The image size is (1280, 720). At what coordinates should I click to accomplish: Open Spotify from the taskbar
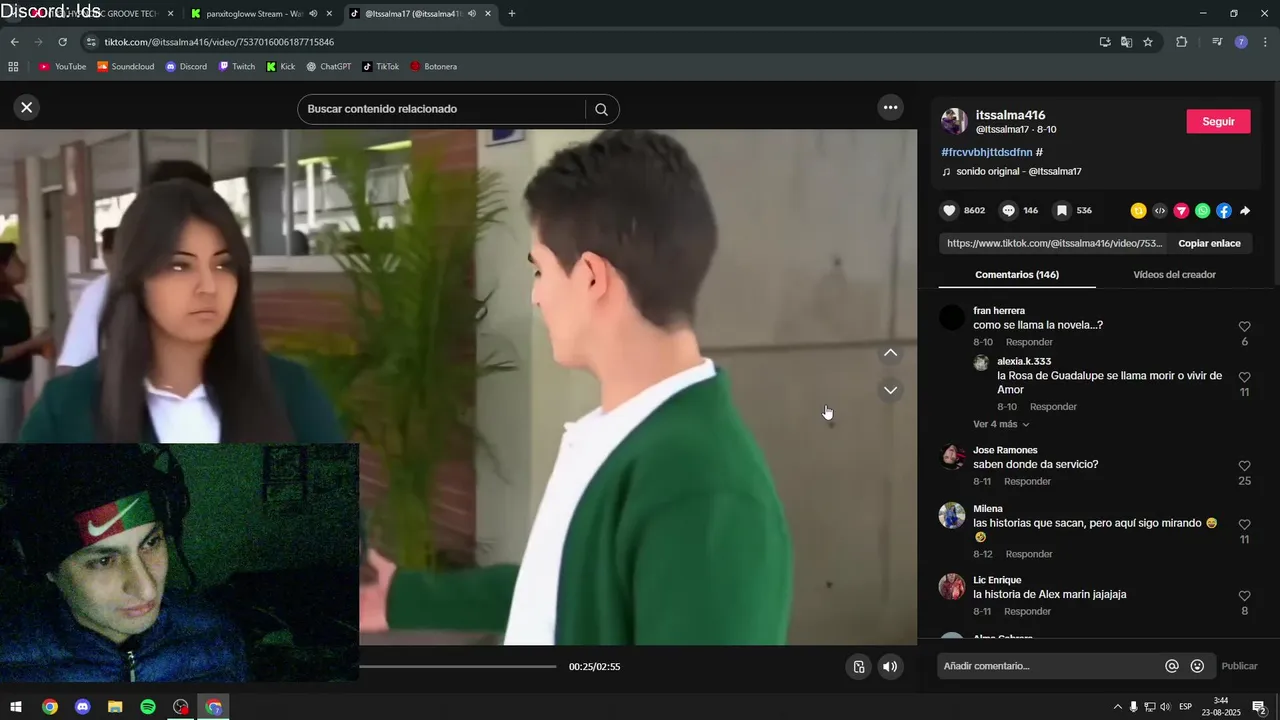[x=148, y=707]
